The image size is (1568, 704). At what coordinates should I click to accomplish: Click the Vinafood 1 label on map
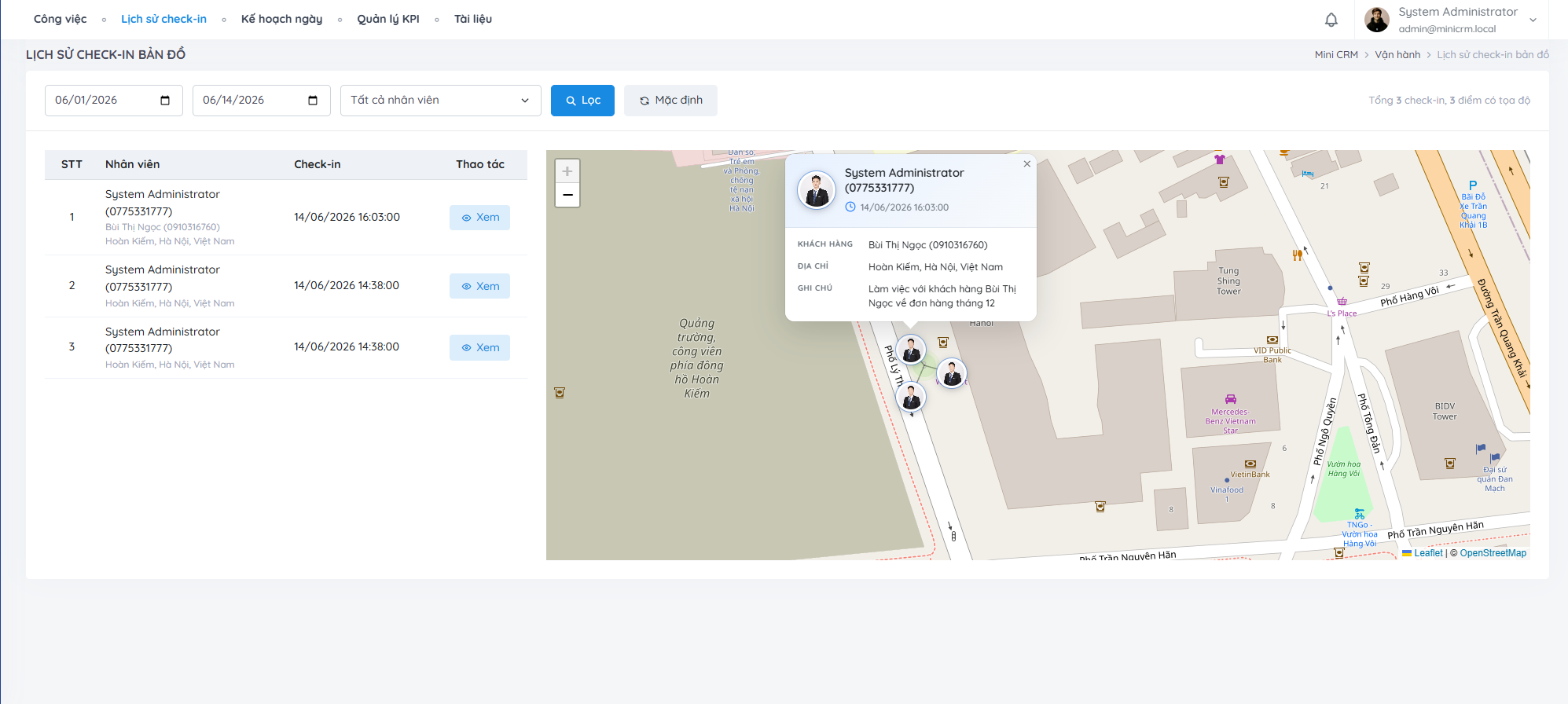pyautogui.click(x=1227, y=494)
